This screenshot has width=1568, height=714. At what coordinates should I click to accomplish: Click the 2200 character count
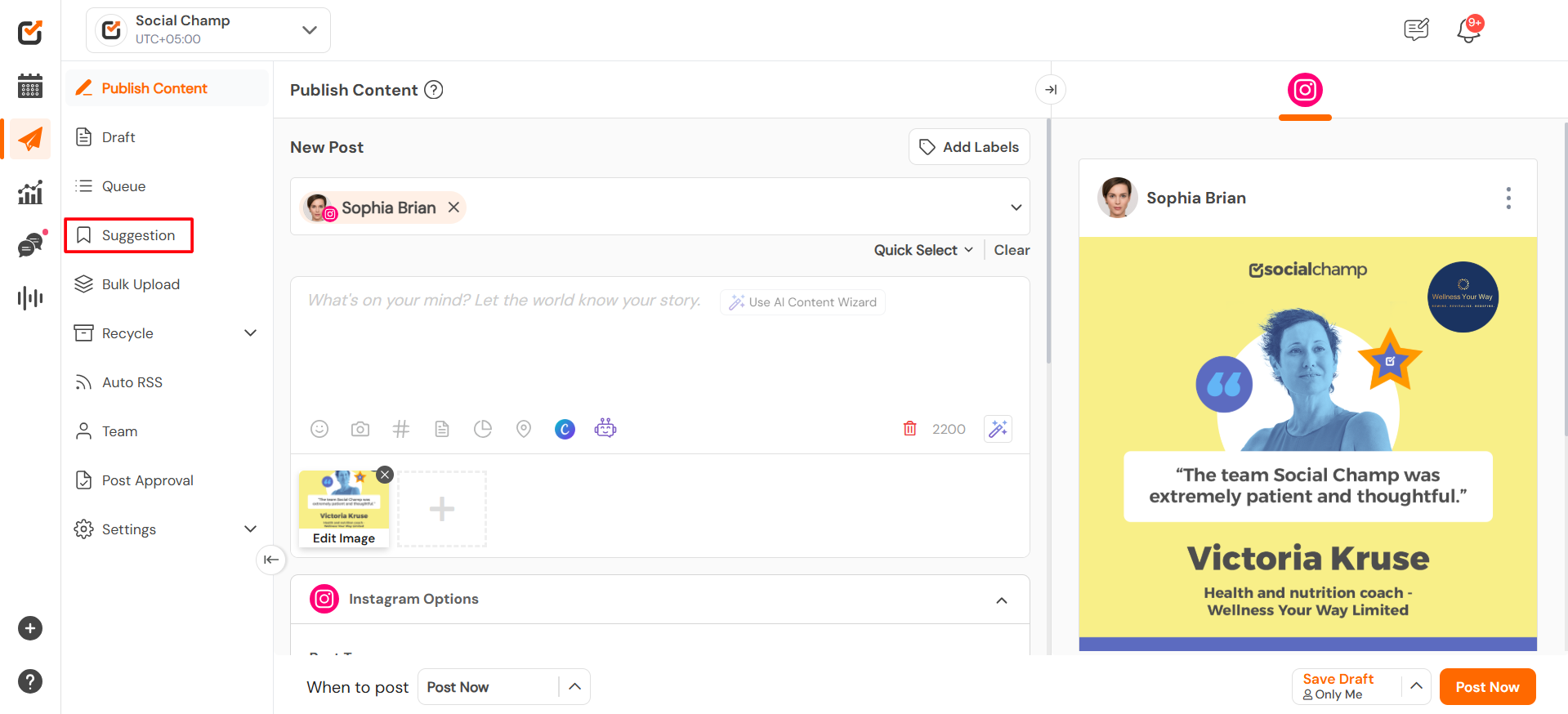[949, 429]
